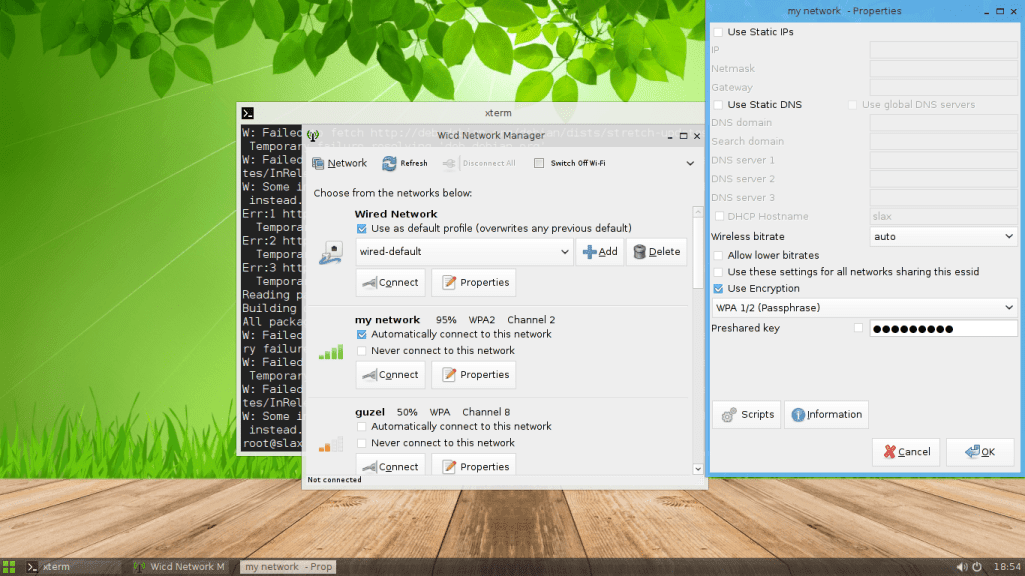This screenshot has width=1025, height=576.
Task: Click the DHCP hostname field showing slax
Action: [x=944, y=216]
